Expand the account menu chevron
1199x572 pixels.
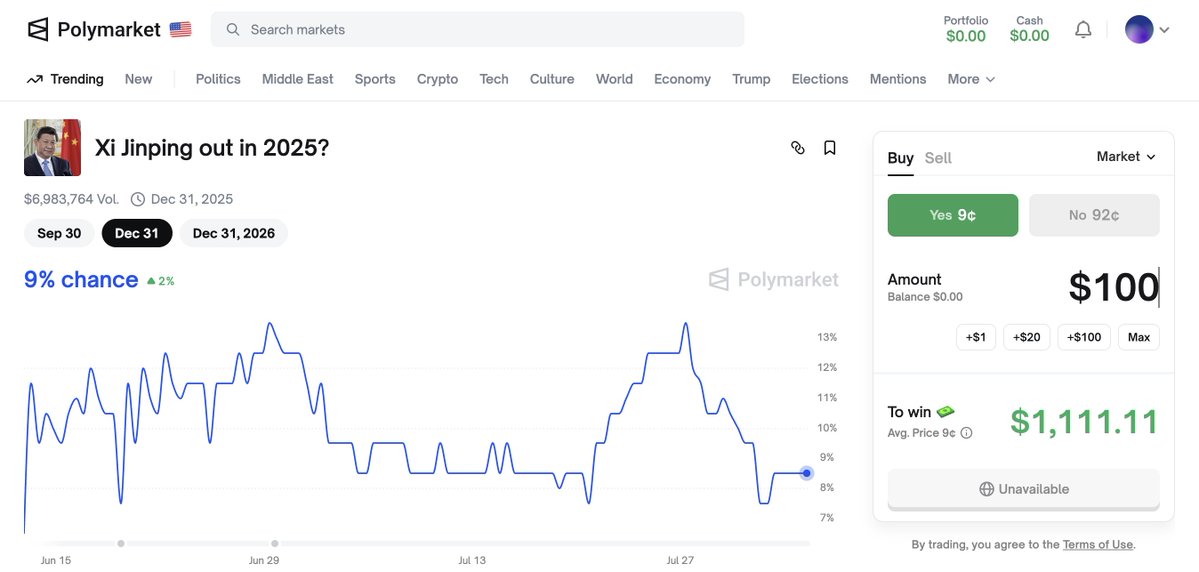point(1165,31)
